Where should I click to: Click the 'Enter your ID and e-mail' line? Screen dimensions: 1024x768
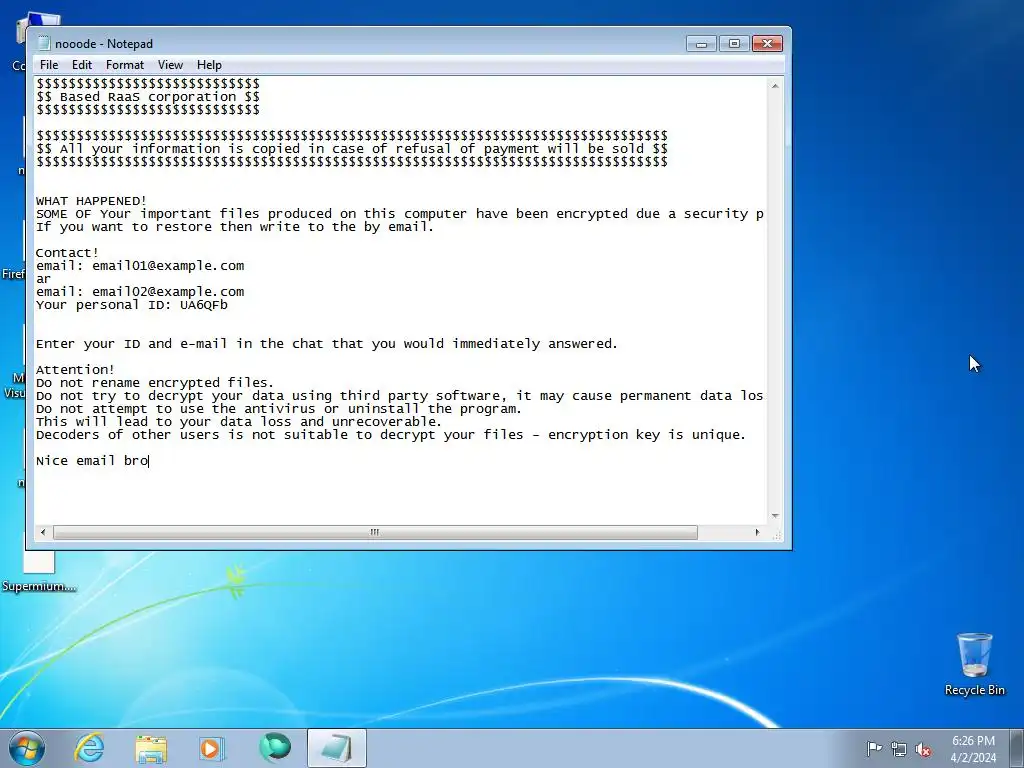click(327, 344)
